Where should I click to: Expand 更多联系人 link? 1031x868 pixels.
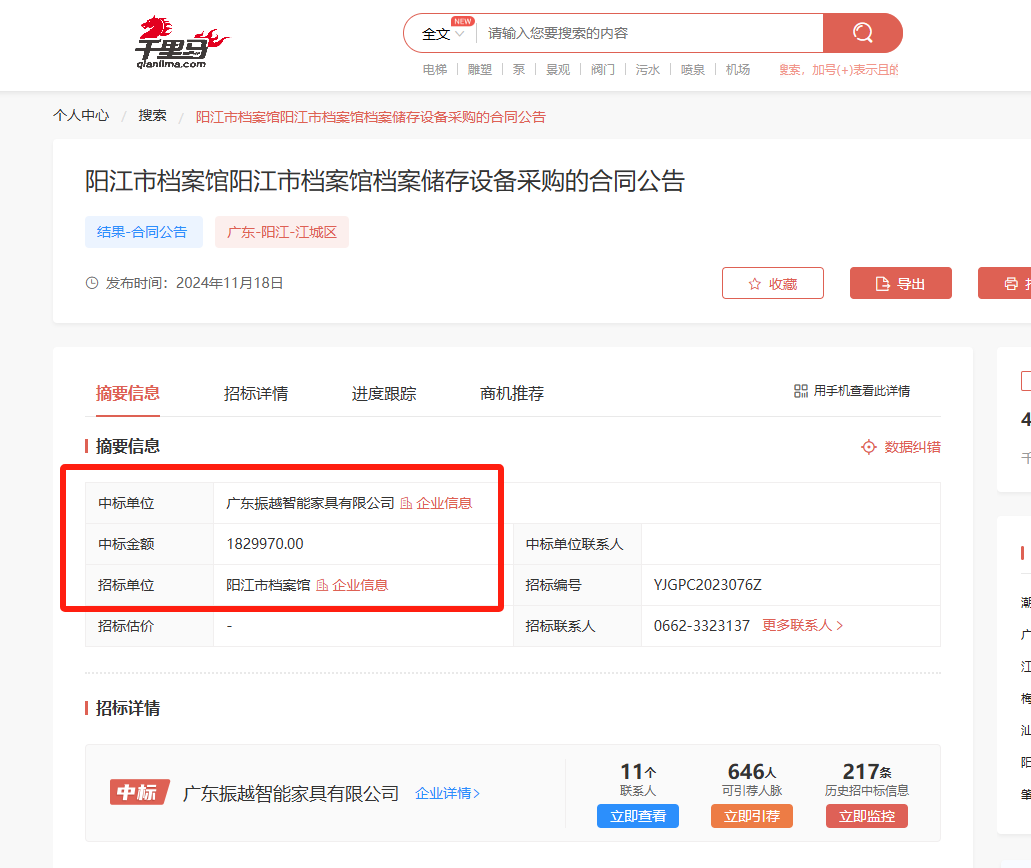[802, 625]
